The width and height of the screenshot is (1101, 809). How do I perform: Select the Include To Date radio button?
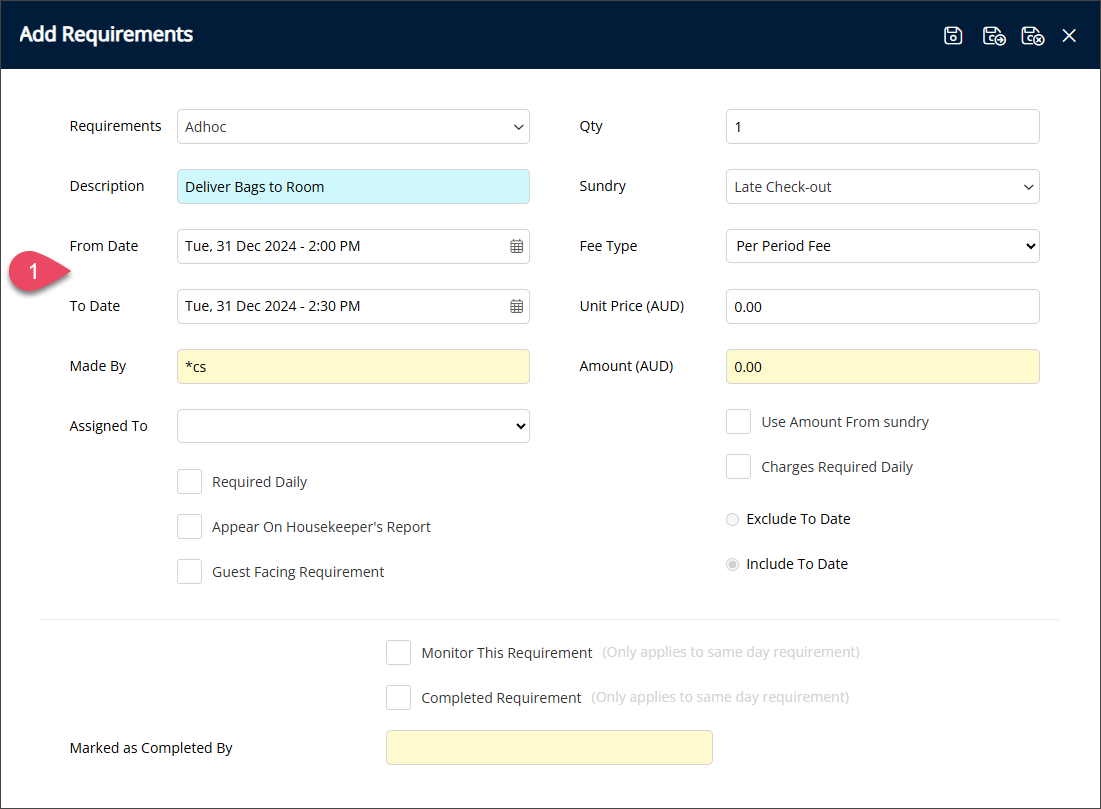pyautogui.click(x=732, y=565)
